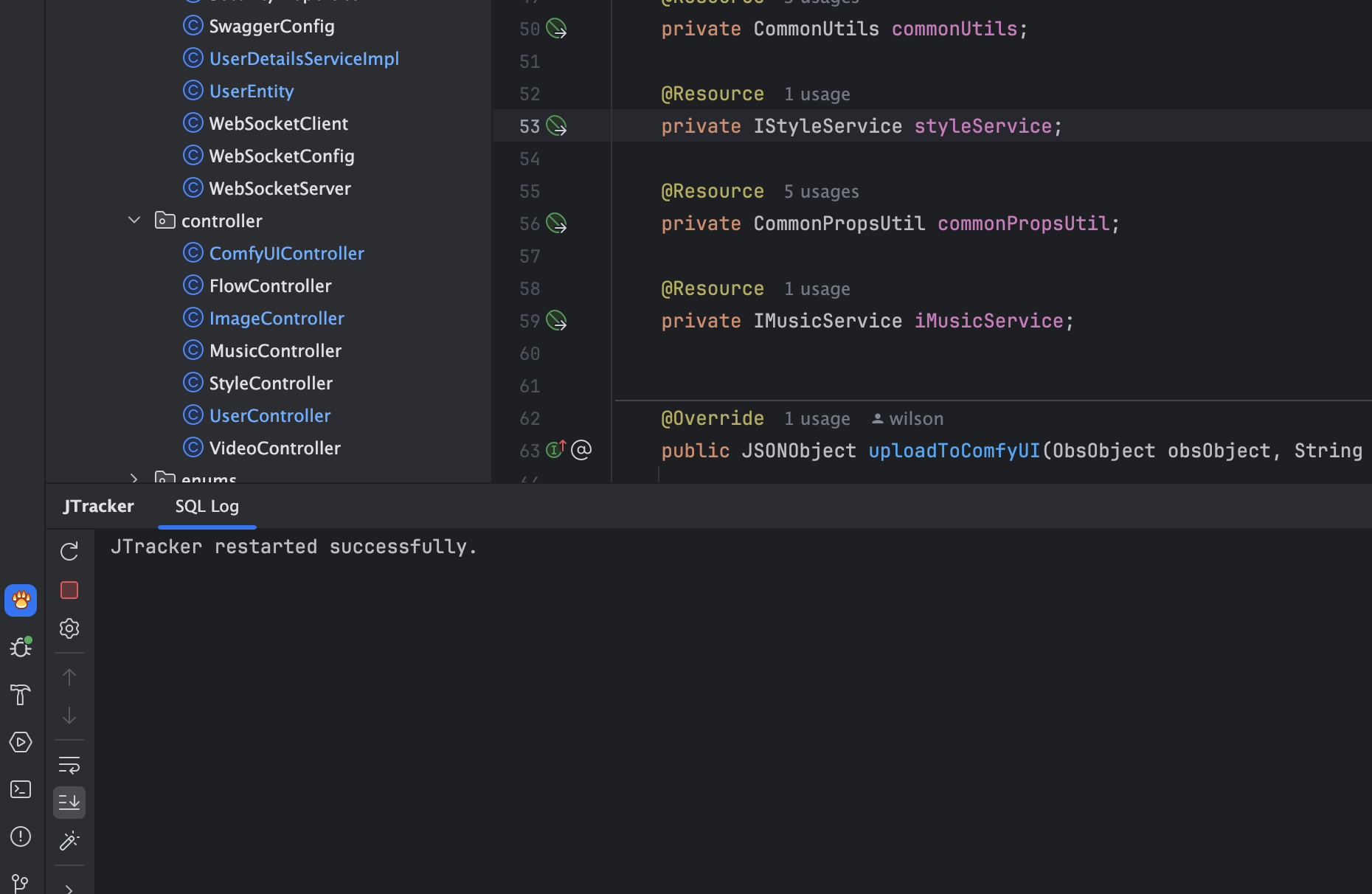The image size is (1372, 894).
Task: Stop JTracker with red square button
Action: point(69,590)
